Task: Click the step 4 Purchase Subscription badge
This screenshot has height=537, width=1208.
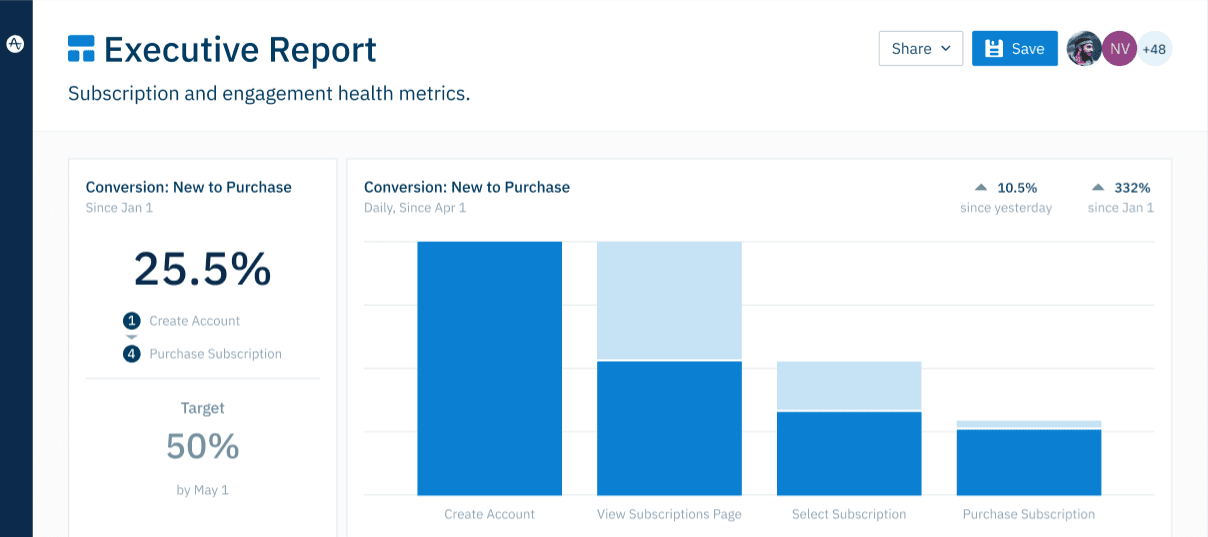Action: [132, 353]
